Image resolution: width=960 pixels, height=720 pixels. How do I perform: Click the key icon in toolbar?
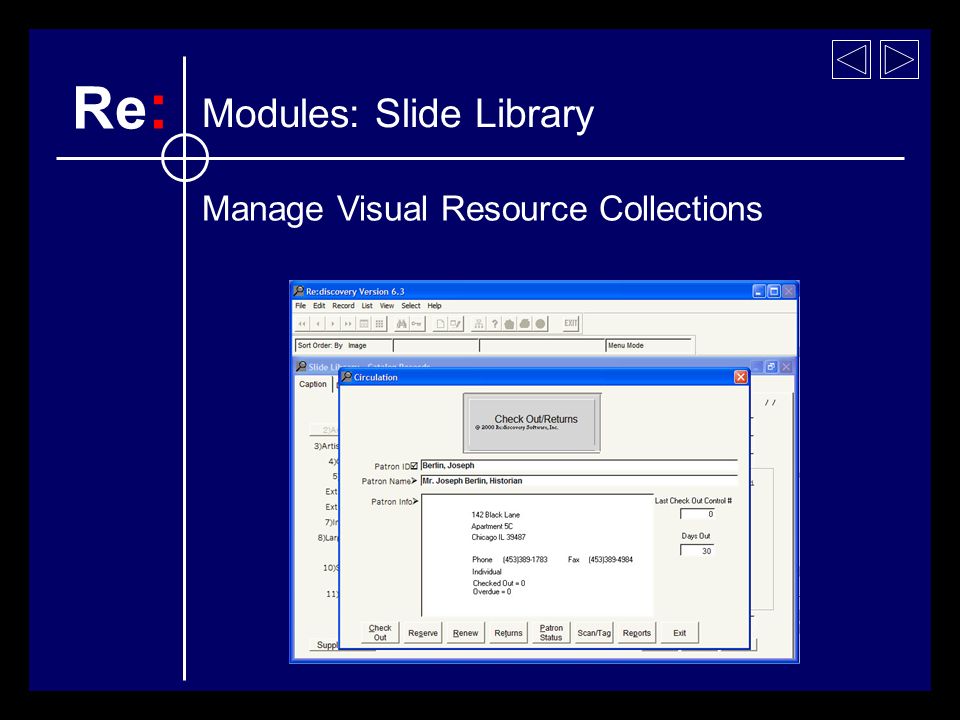tap(417, 324)
